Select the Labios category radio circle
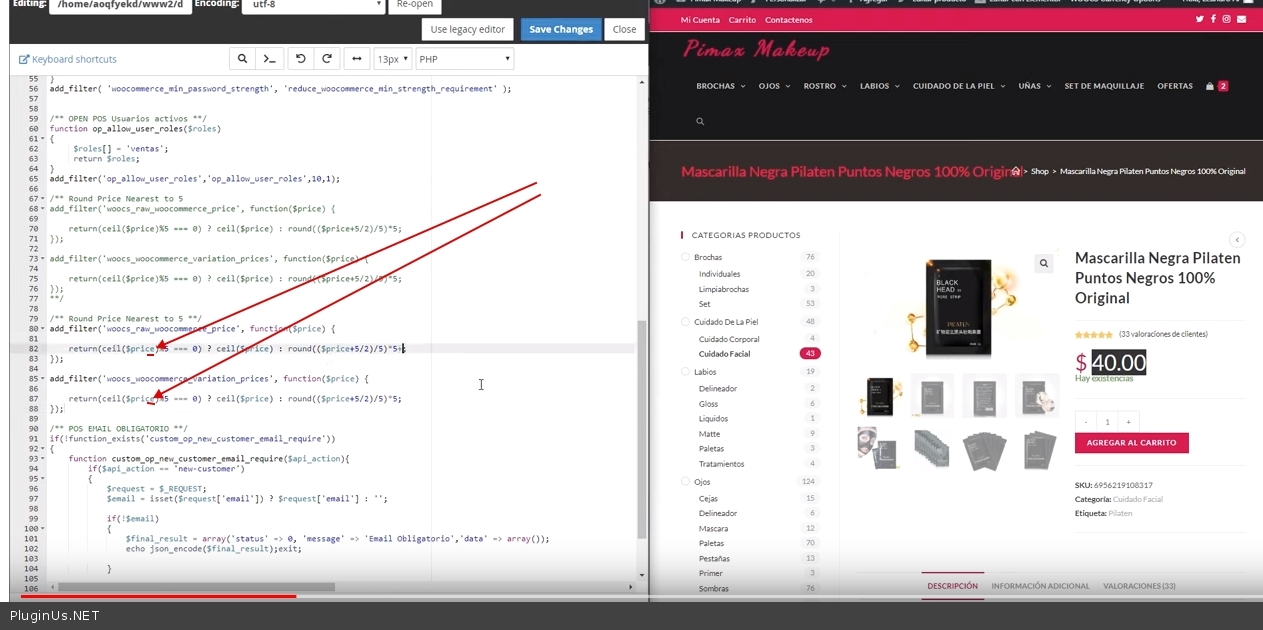Screen dimensions: 1263x630 coord(685,372)
